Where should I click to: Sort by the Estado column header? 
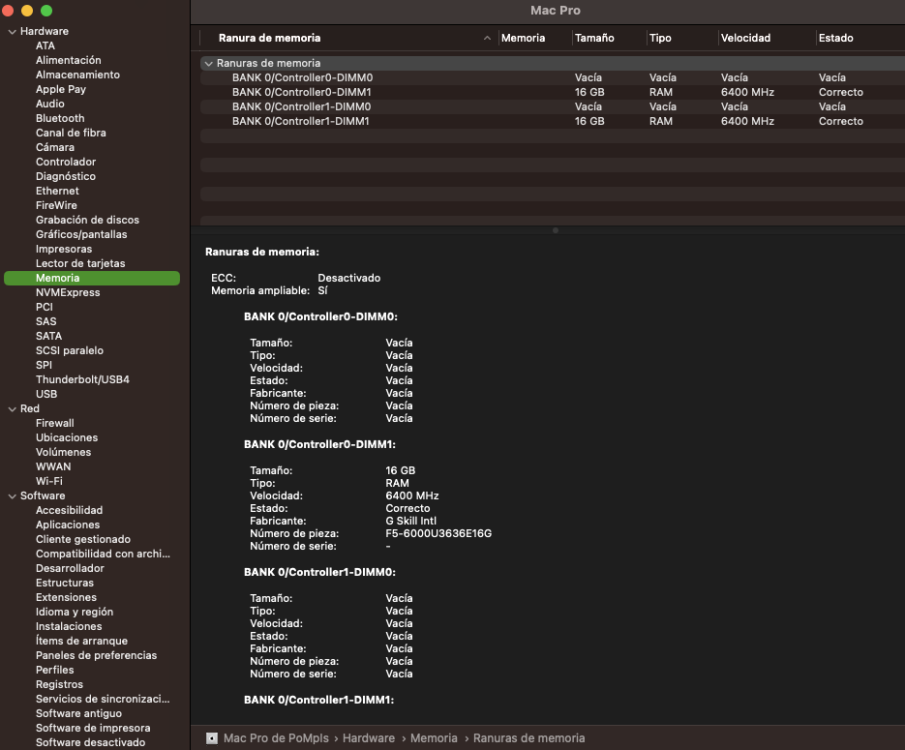836,38
